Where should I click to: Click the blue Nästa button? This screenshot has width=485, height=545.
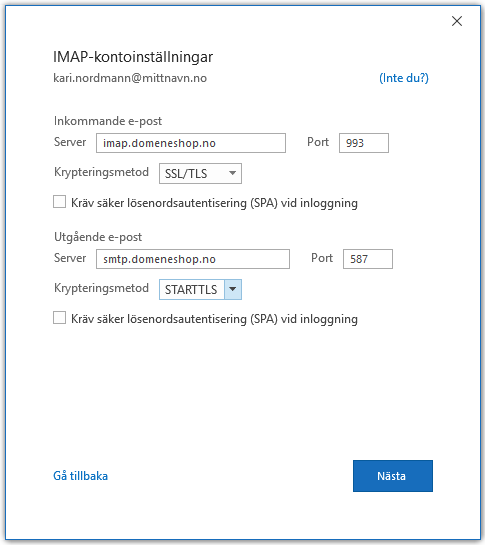(x=393, y=476)
